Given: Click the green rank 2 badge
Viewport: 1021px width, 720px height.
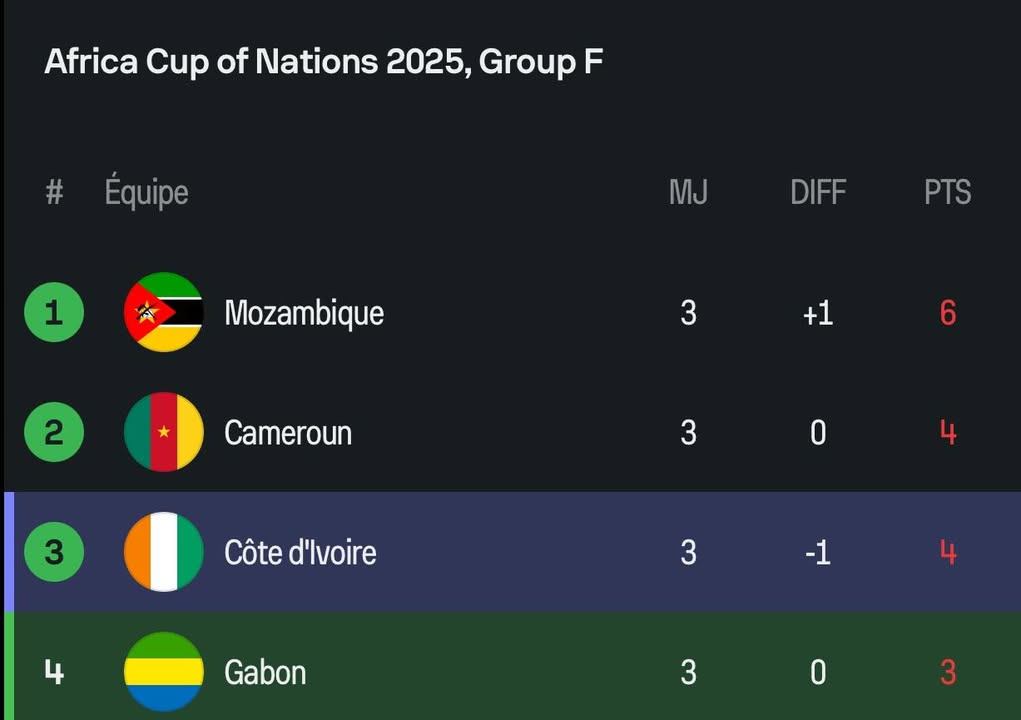Looking at the screenshot, I should point(54,432).
